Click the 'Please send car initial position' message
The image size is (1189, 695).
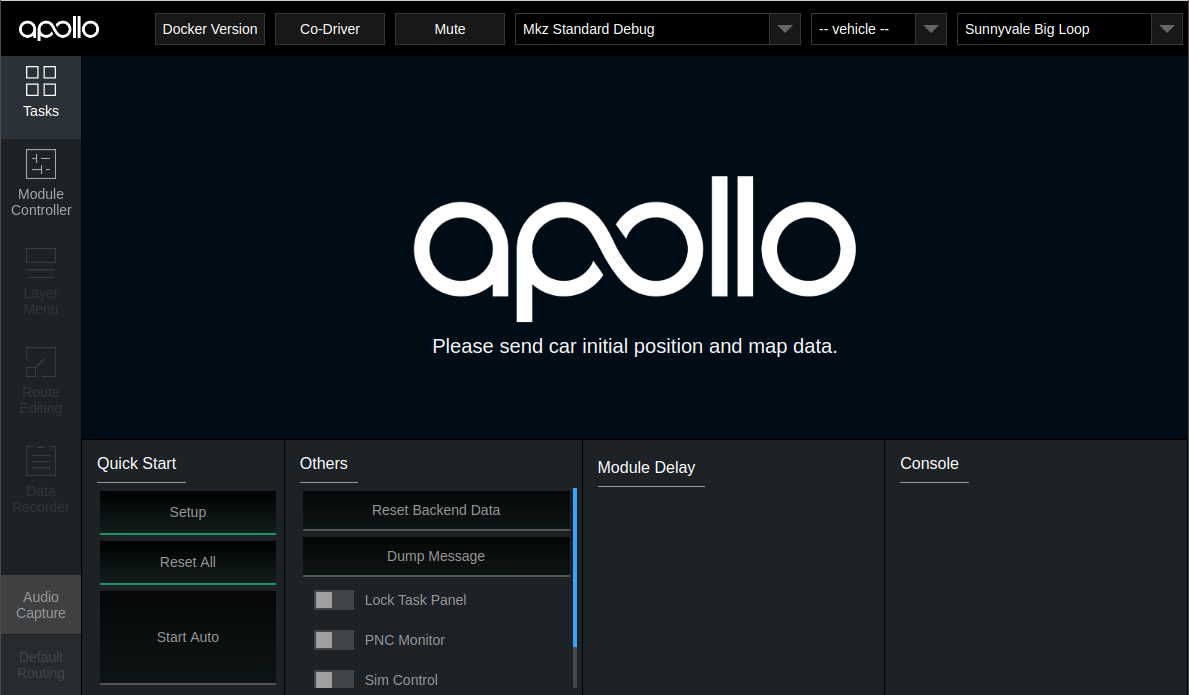pos(635,346)
